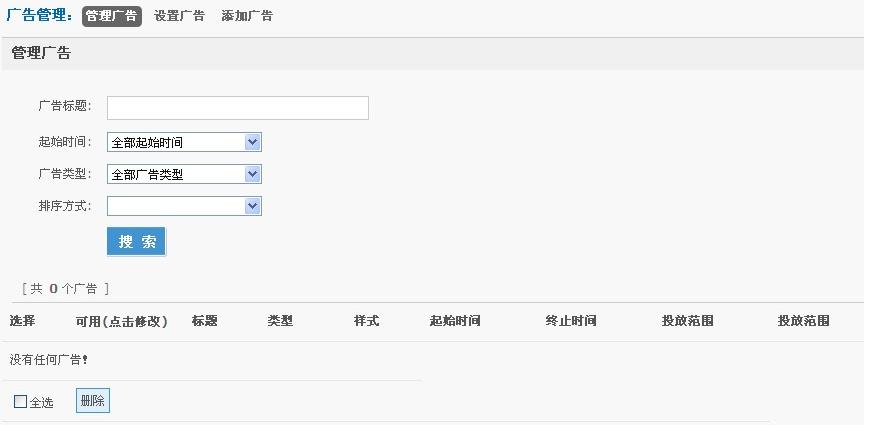This screenshot has height=425, width=869.
Task: Click the 广告管理 title at top left
Action: pos(38,16)
